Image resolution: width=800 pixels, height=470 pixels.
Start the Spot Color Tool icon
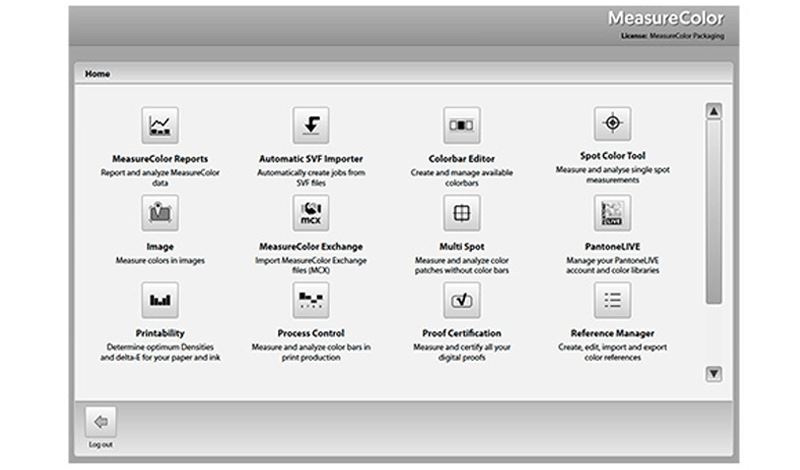612,123
